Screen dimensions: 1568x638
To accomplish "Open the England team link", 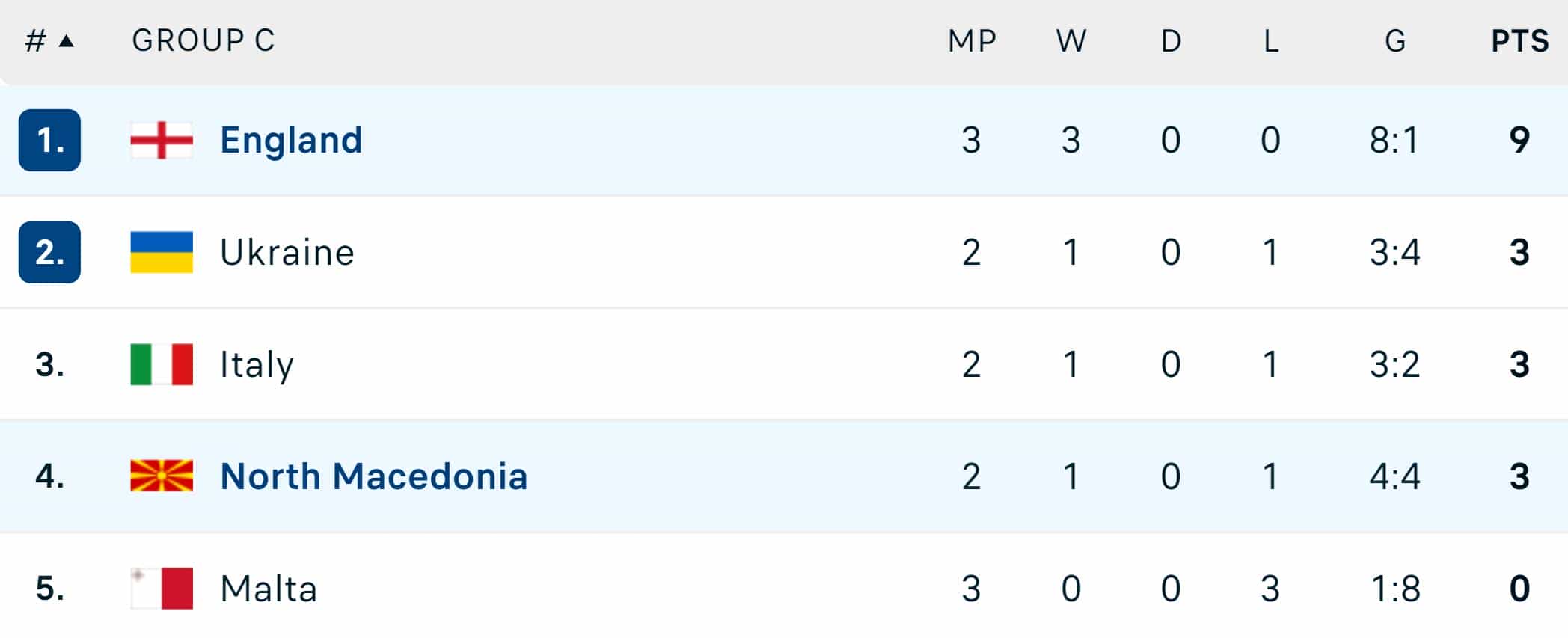I will point(291,140).
